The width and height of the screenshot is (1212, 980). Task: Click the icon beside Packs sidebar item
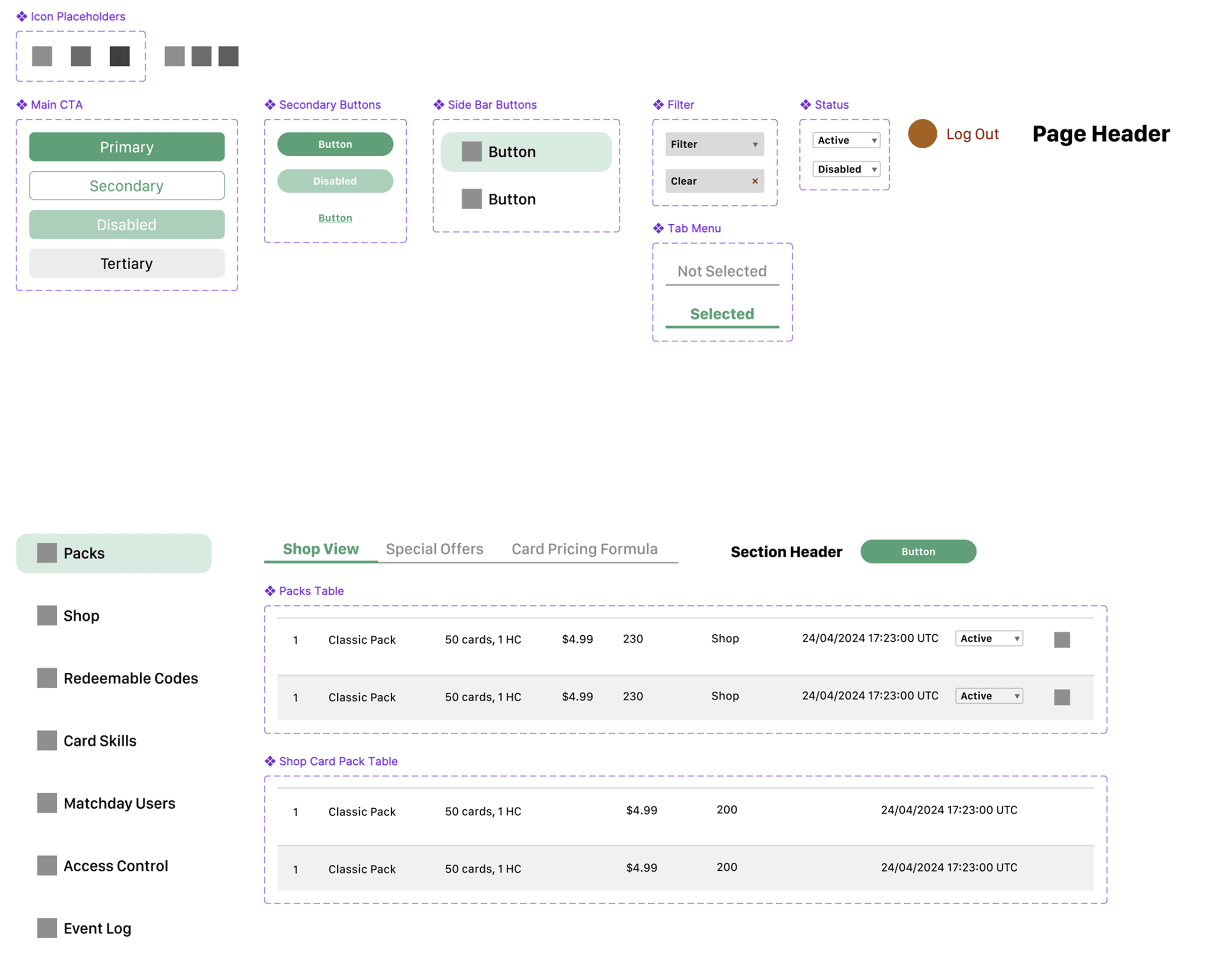coord(47,553)
